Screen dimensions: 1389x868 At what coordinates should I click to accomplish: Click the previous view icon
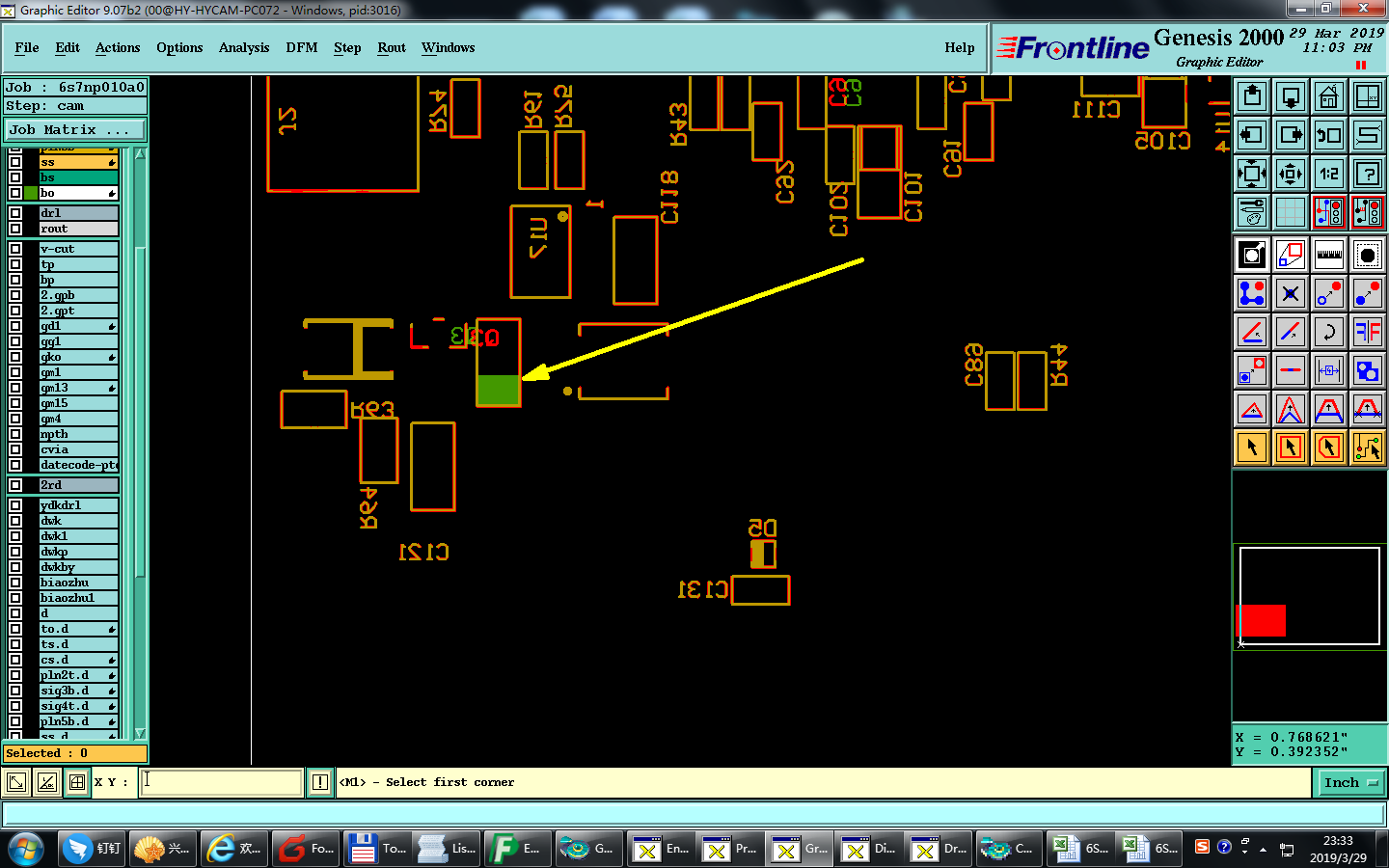(x=1329, y=135)
